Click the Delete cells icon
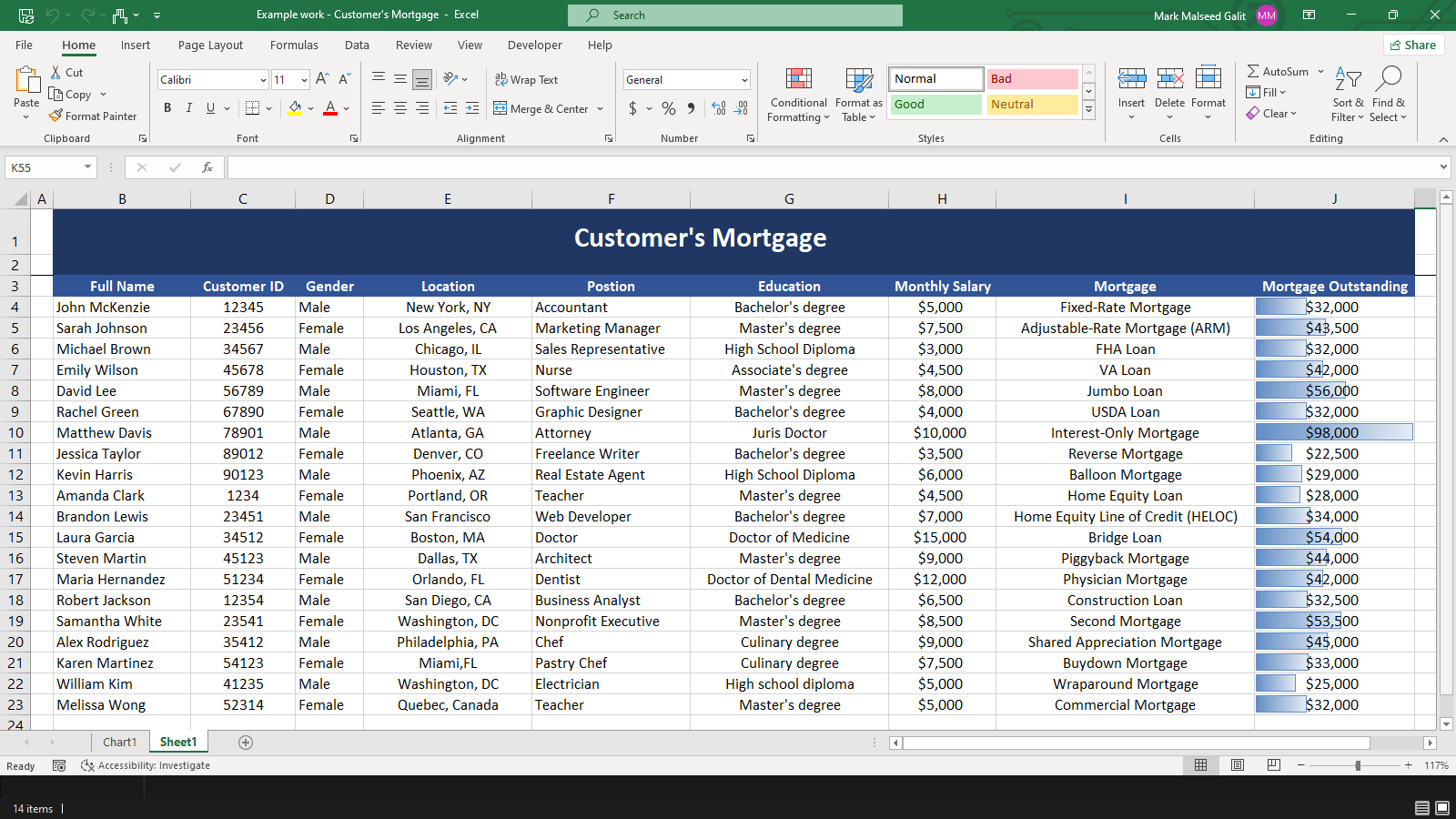This screenshot has height=819, width=1456. tap(1170, 79)
